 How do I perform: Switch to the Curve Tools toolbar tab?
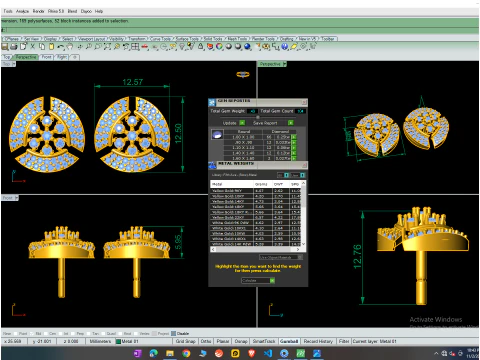[x=160, y=39]
